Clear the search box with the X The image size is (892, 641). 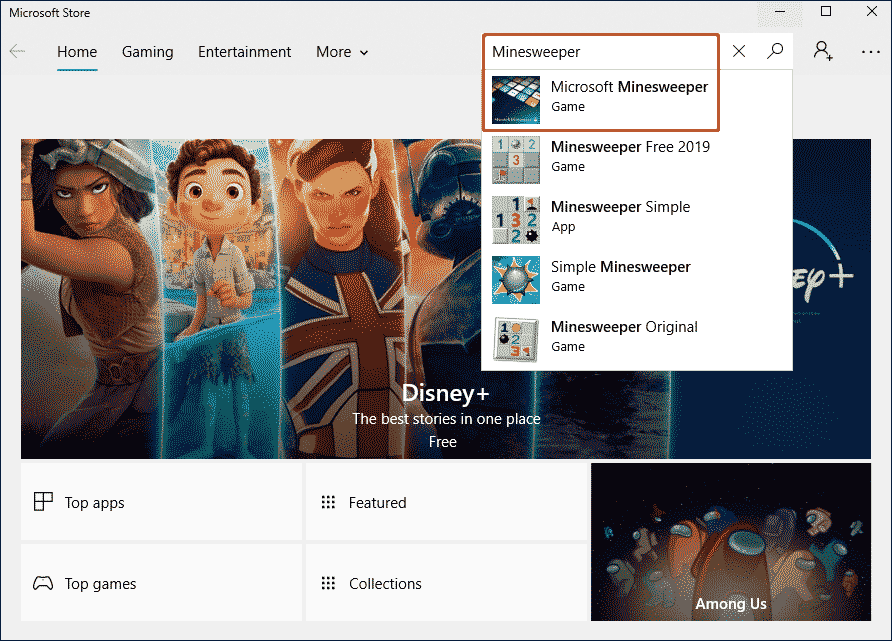(738, 51)
